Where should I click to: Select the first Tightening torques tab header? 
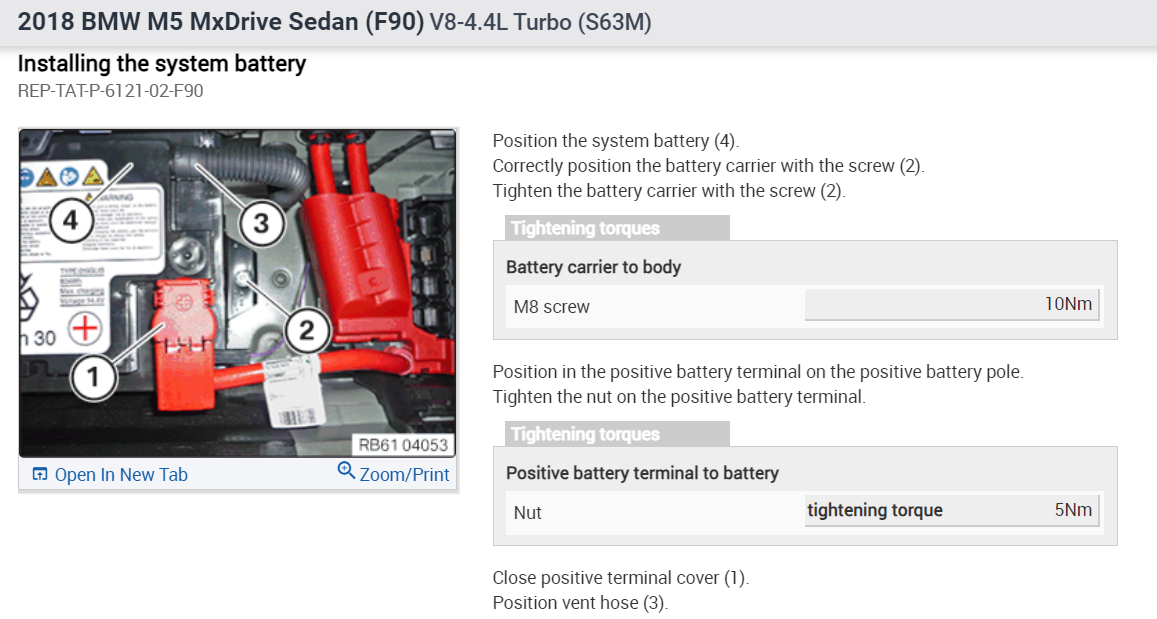tap(585, 228)
